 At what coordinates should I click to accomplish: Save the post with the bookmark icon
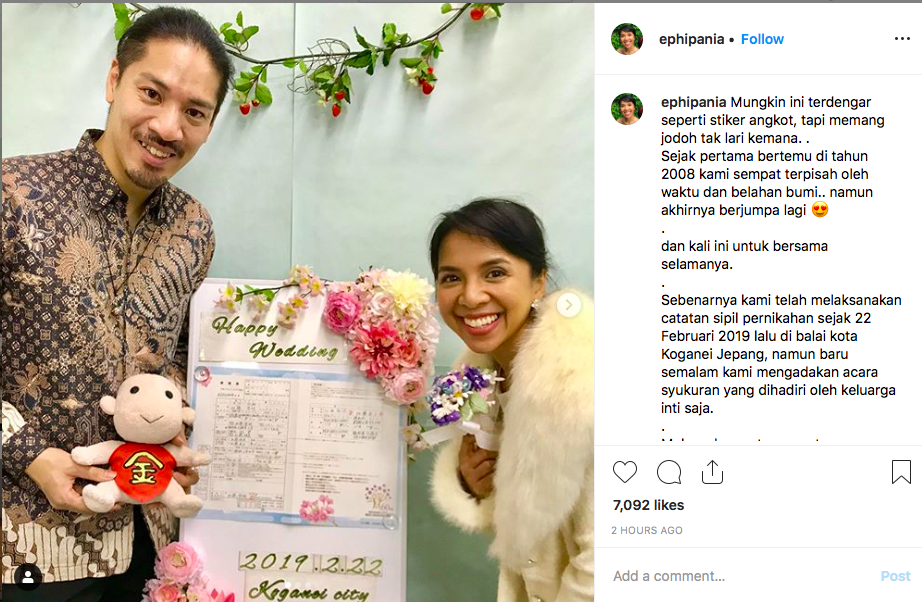tap(901, 472)
